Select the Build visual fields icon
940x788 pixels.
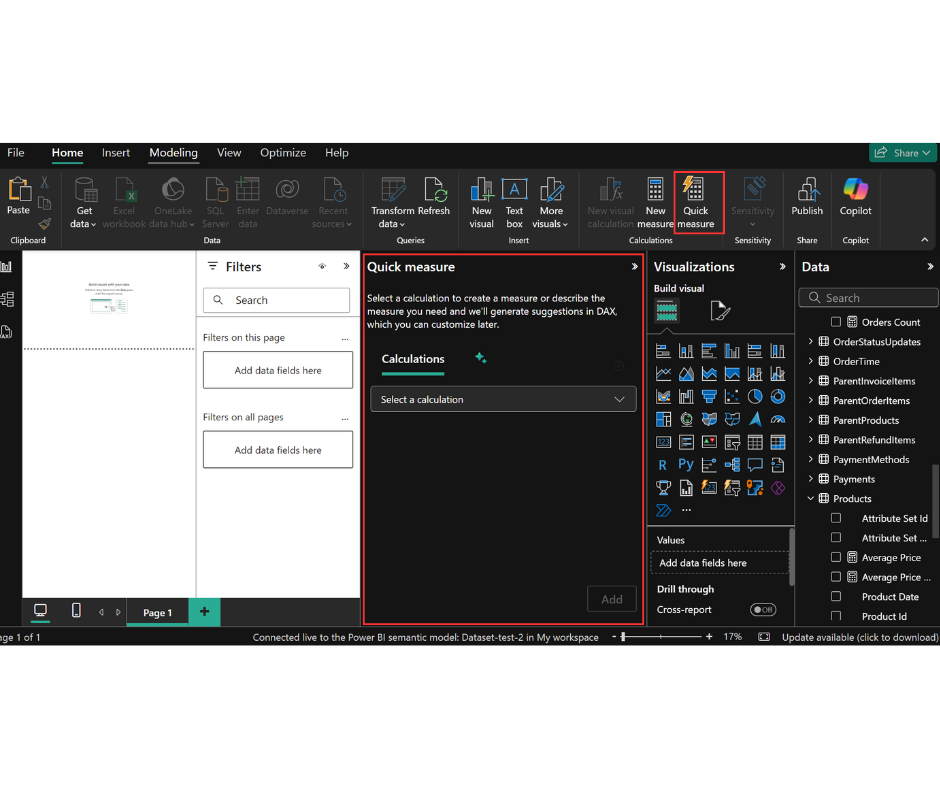tap(667, 311)
